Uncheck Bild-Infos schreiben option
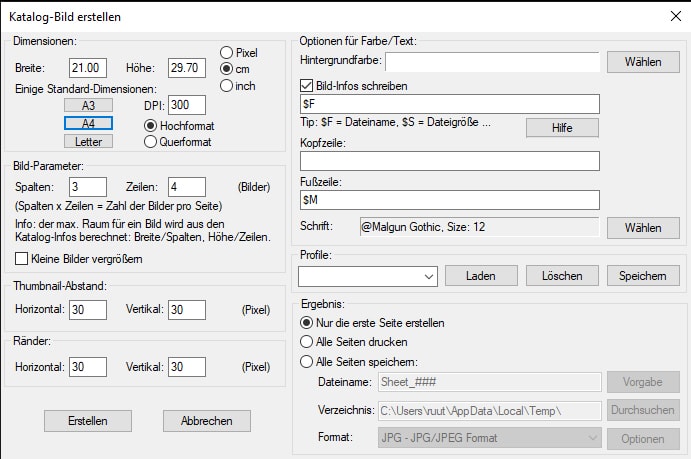This screenshot has width=691, height=459. [307, 86]
